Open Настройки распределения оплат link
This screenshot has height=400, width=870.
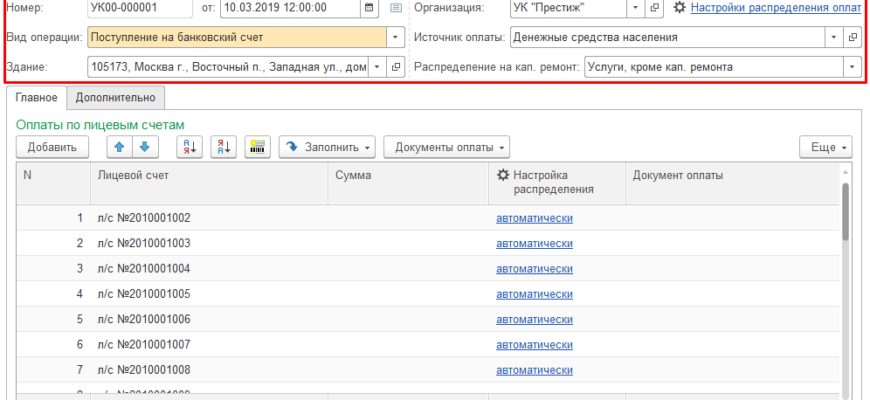point(776,8)
